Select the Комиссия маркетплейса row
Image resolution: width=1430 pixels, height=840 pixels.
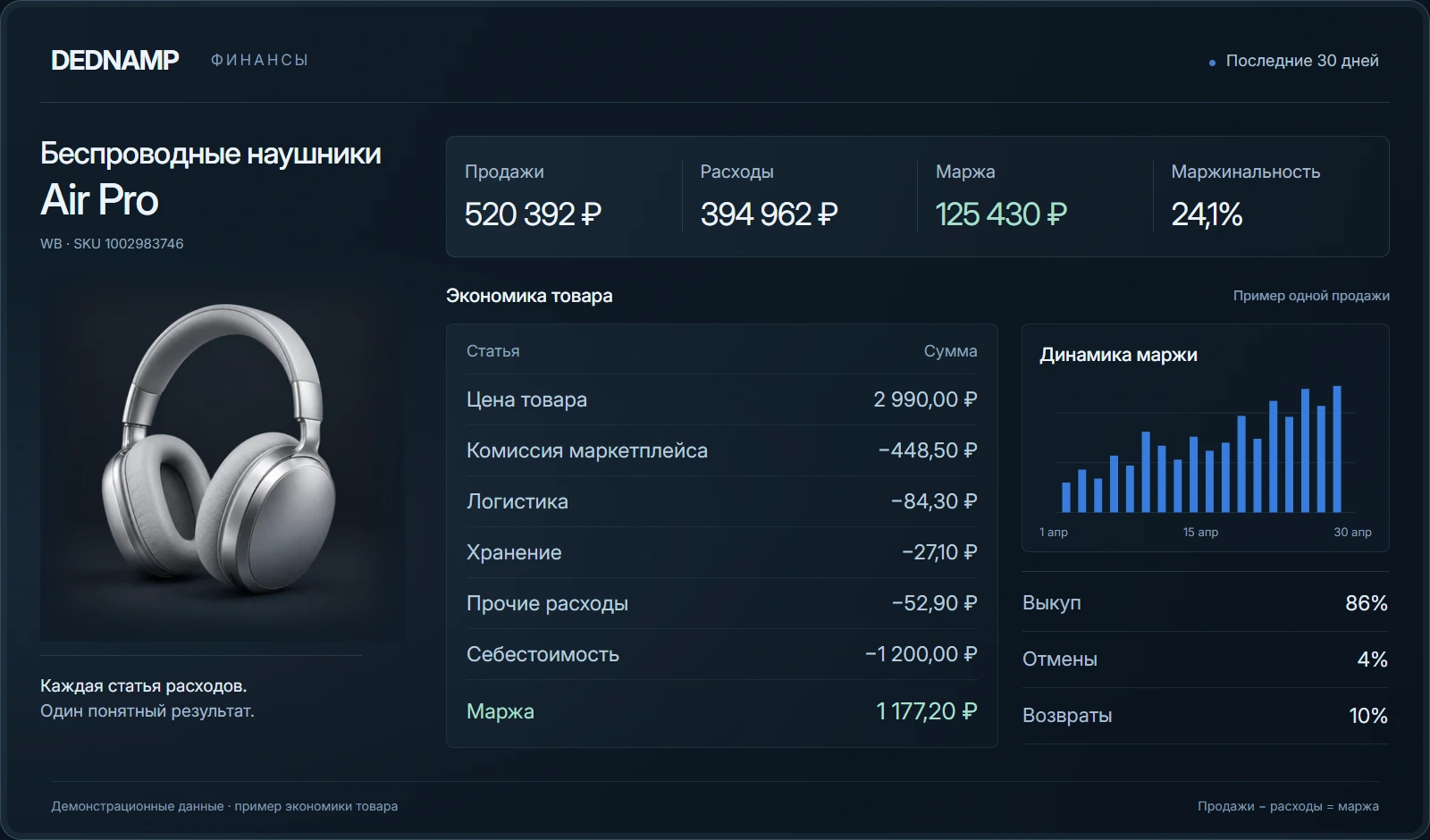pos(721,450)
